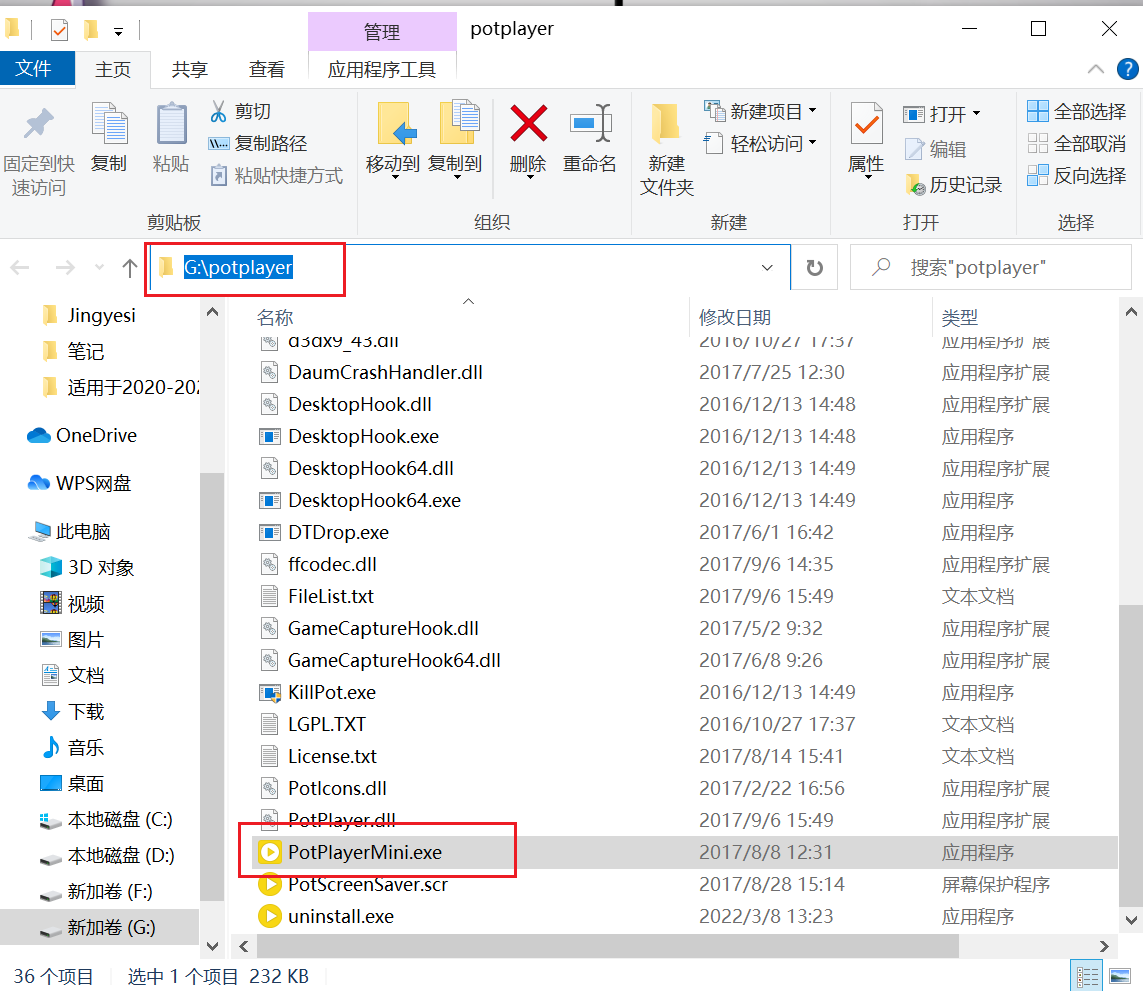Select WPS网盘 in the navigation pane
Screen dimensions: 1143x991
click(79, 483)
